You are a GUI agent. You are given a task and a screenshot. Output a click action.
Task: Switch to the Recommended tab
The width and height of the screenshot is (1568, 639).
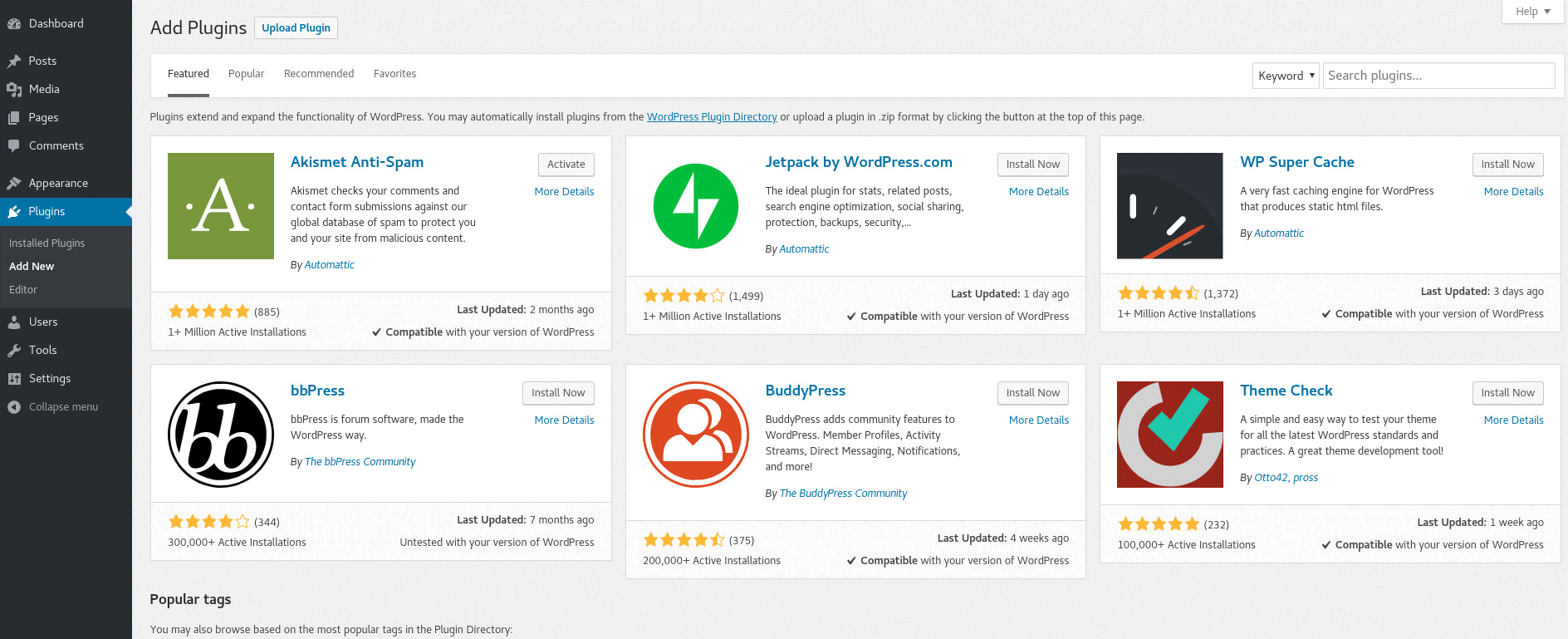point(319,74)
